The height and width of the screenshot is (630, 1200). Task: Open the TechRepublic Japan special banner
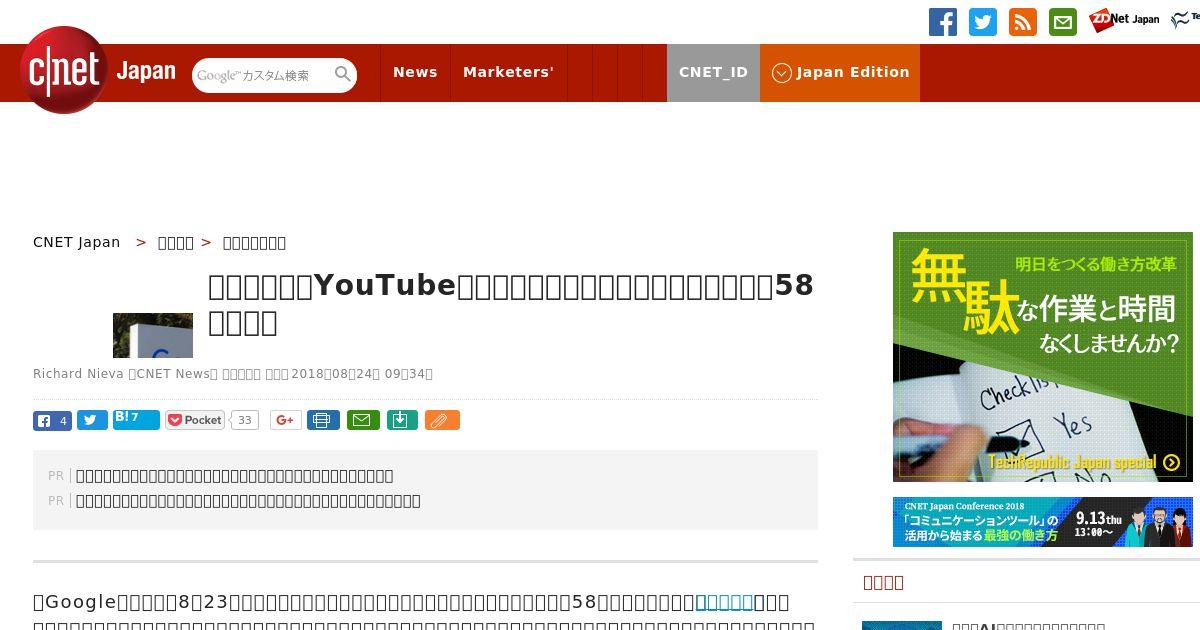tap(1043, 357)
